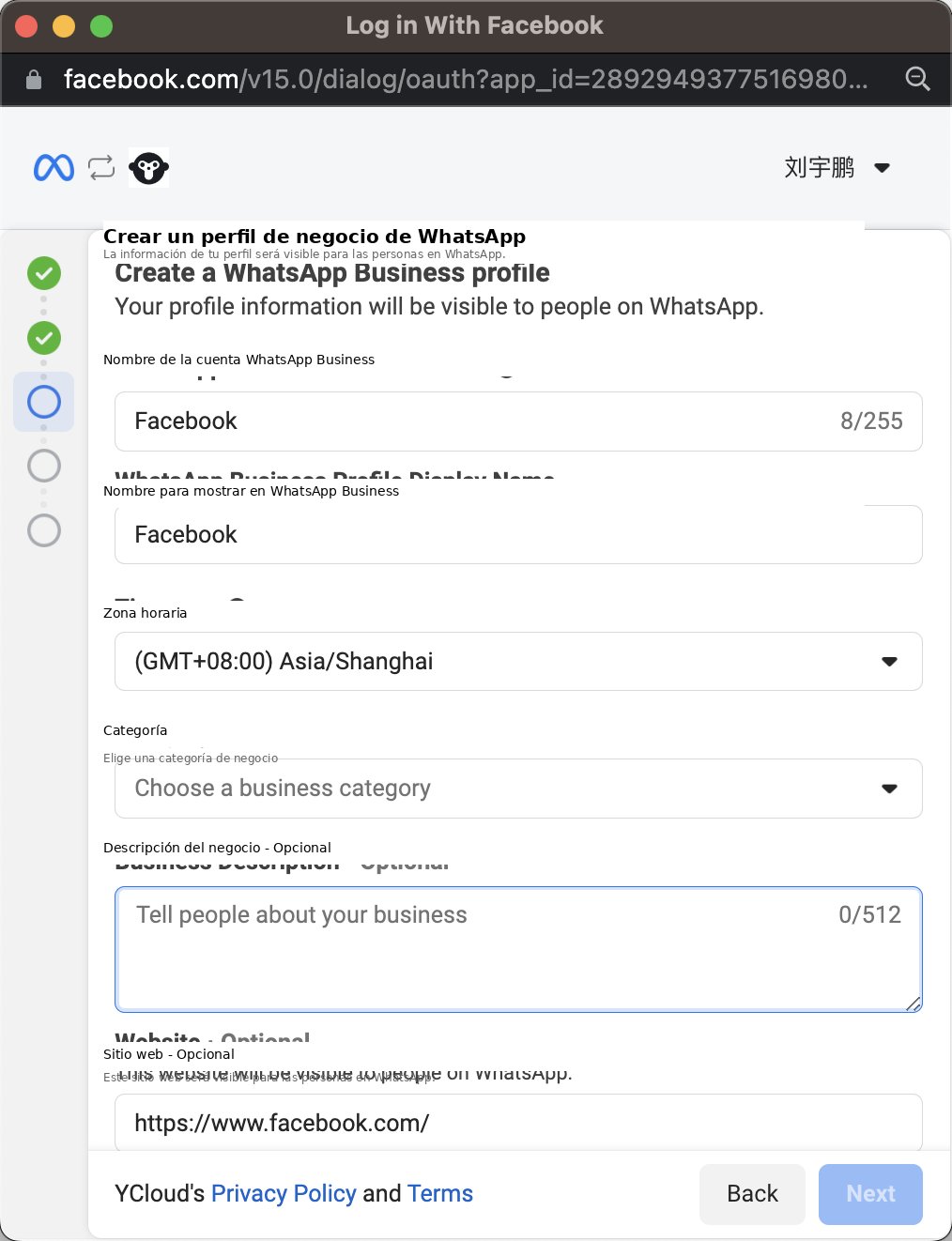Select the current third step circle
Viewport: 952px width, 1241px height.
[44, 402]
